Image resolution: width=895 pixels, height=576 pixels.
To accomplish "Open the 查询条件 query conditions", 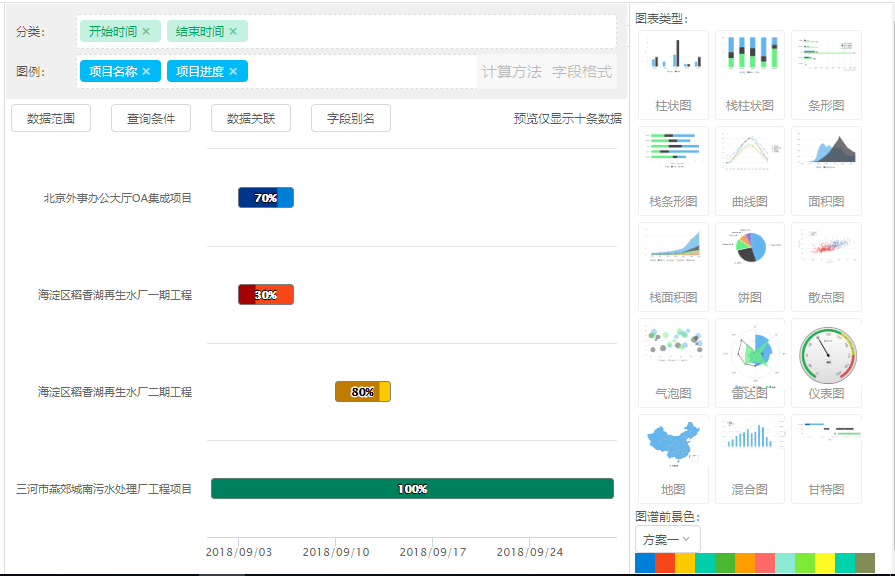I will tap(151, 119).
